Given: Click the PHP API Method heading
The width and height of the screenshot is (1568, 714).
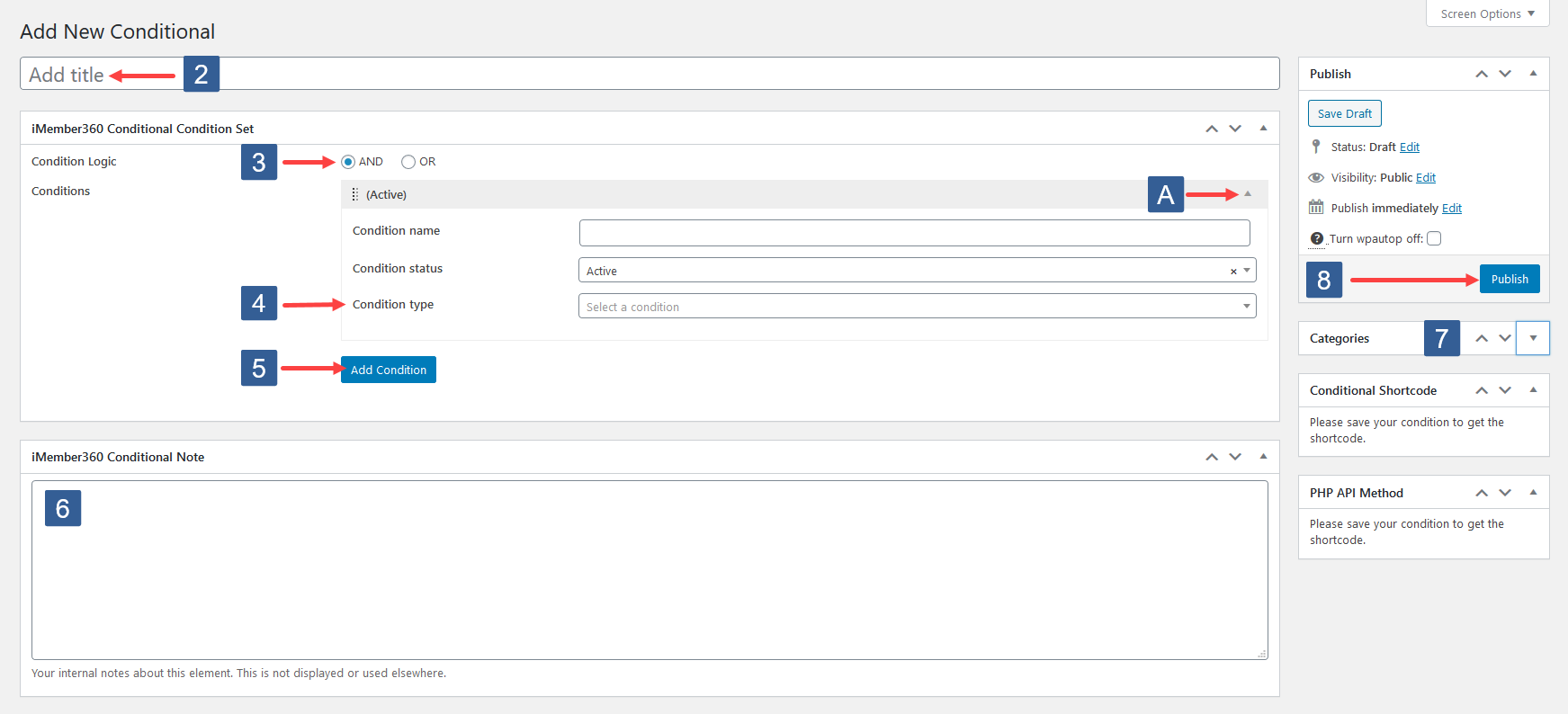Looking at the screenshot, I should [1357, 493].
